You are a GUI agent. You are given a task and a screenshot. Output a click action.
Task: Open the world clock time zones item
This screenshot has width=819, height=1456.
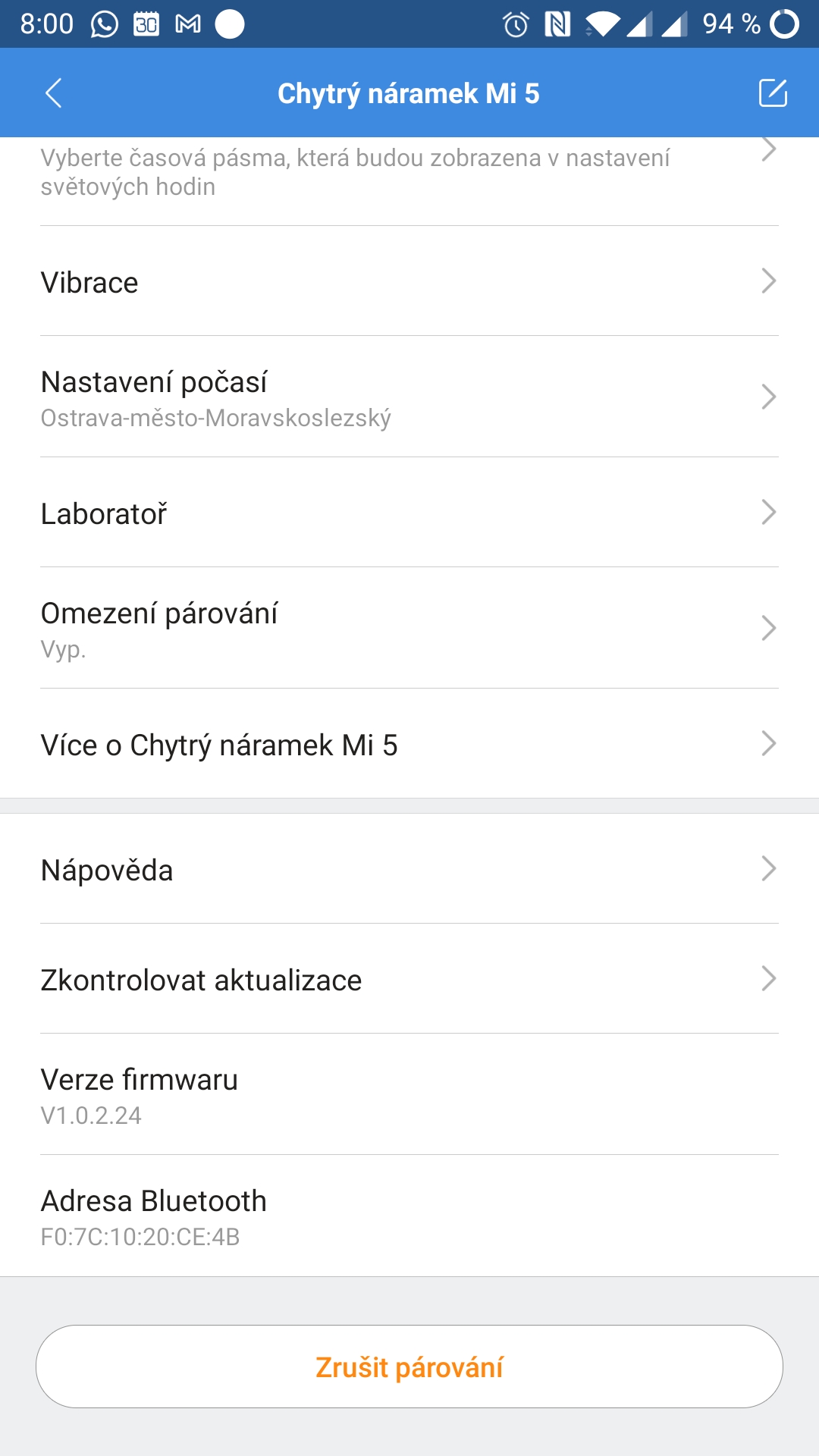pos(409,173)
